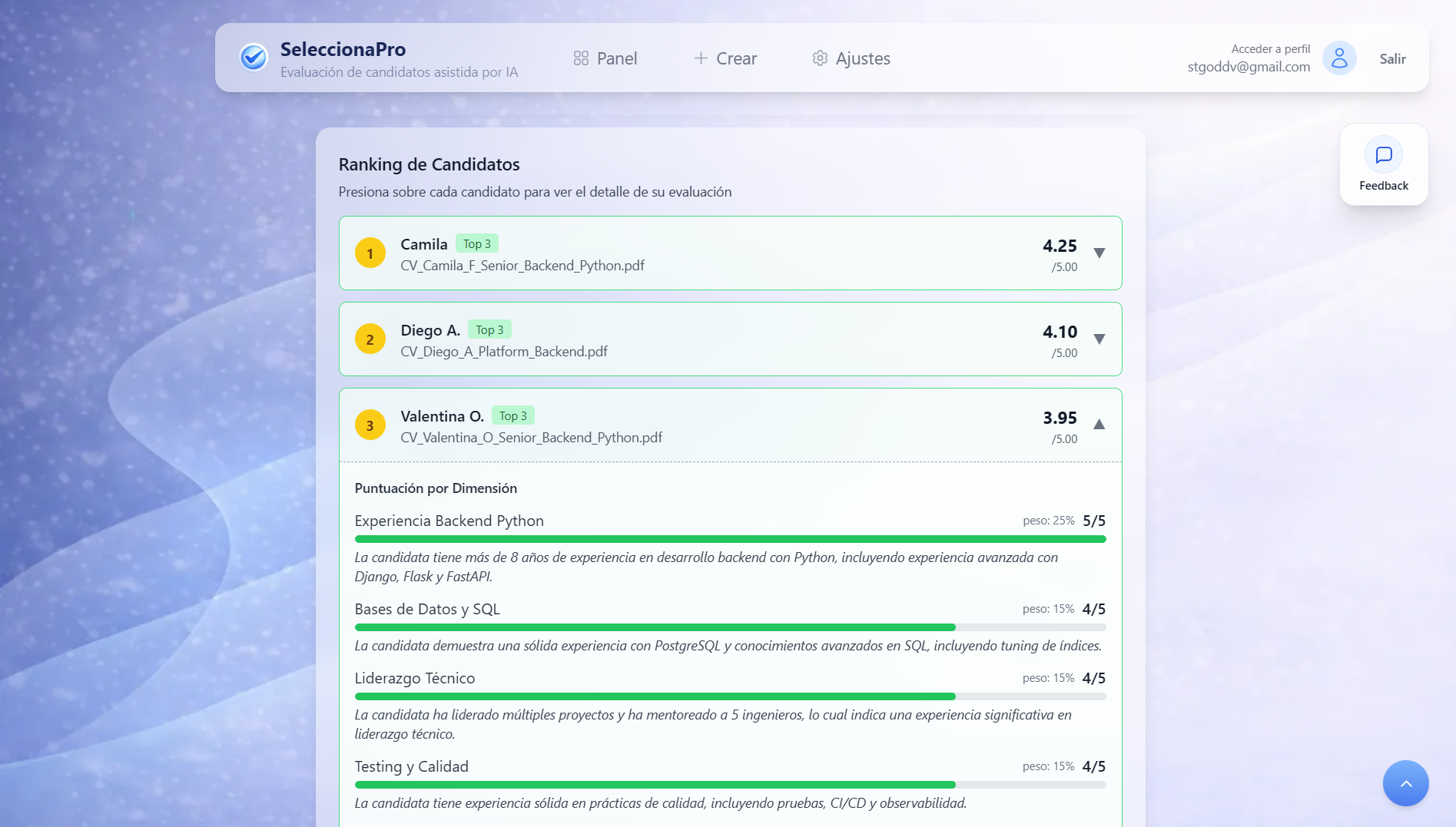Toggle the Top 3 badge on Camila's row
The height and width of the screenshot is (827, 1456).
point(477,243)
